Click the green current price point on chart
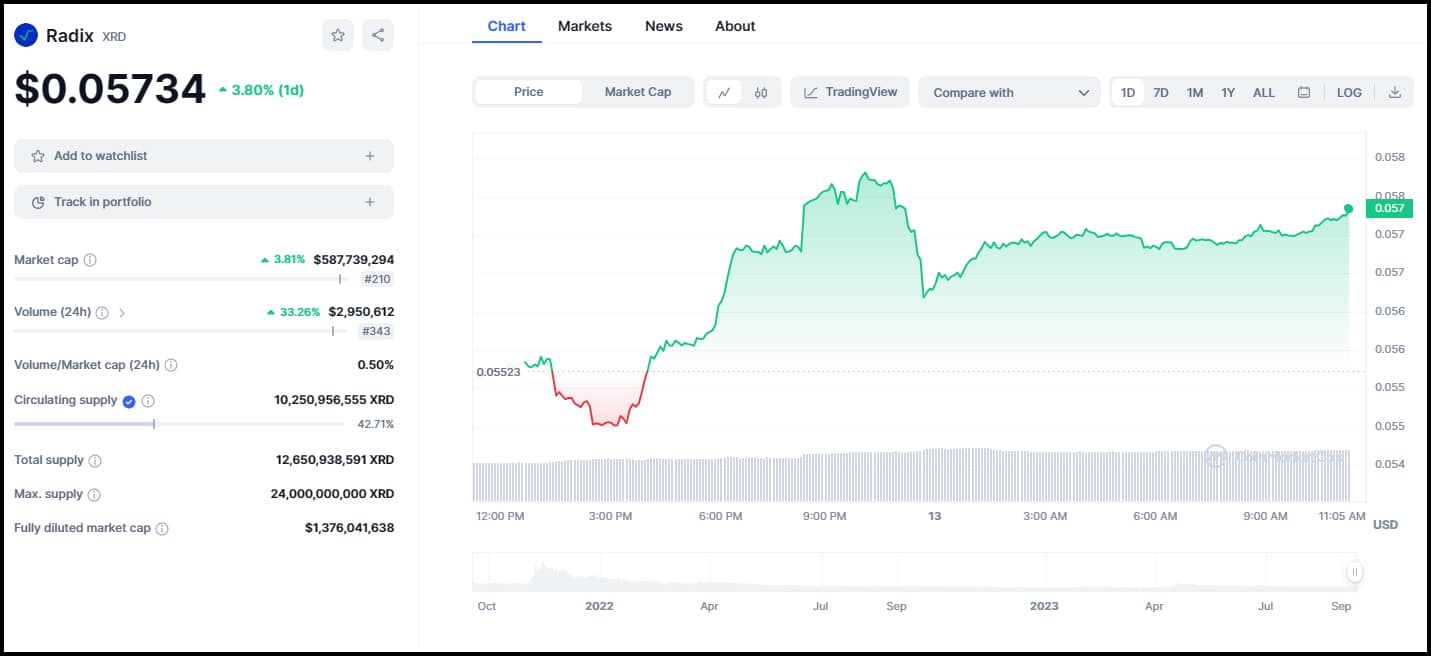 pos(1348,208)
